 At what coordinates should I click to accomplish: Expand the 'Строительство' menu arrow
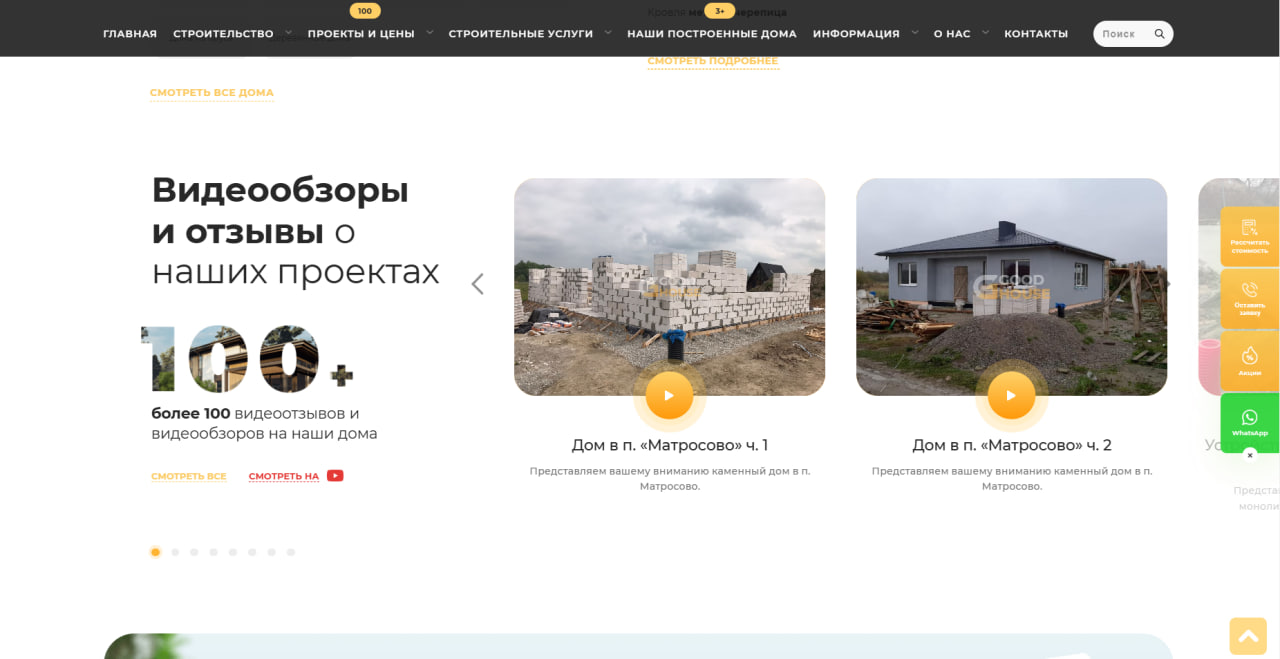pos(289,32)
